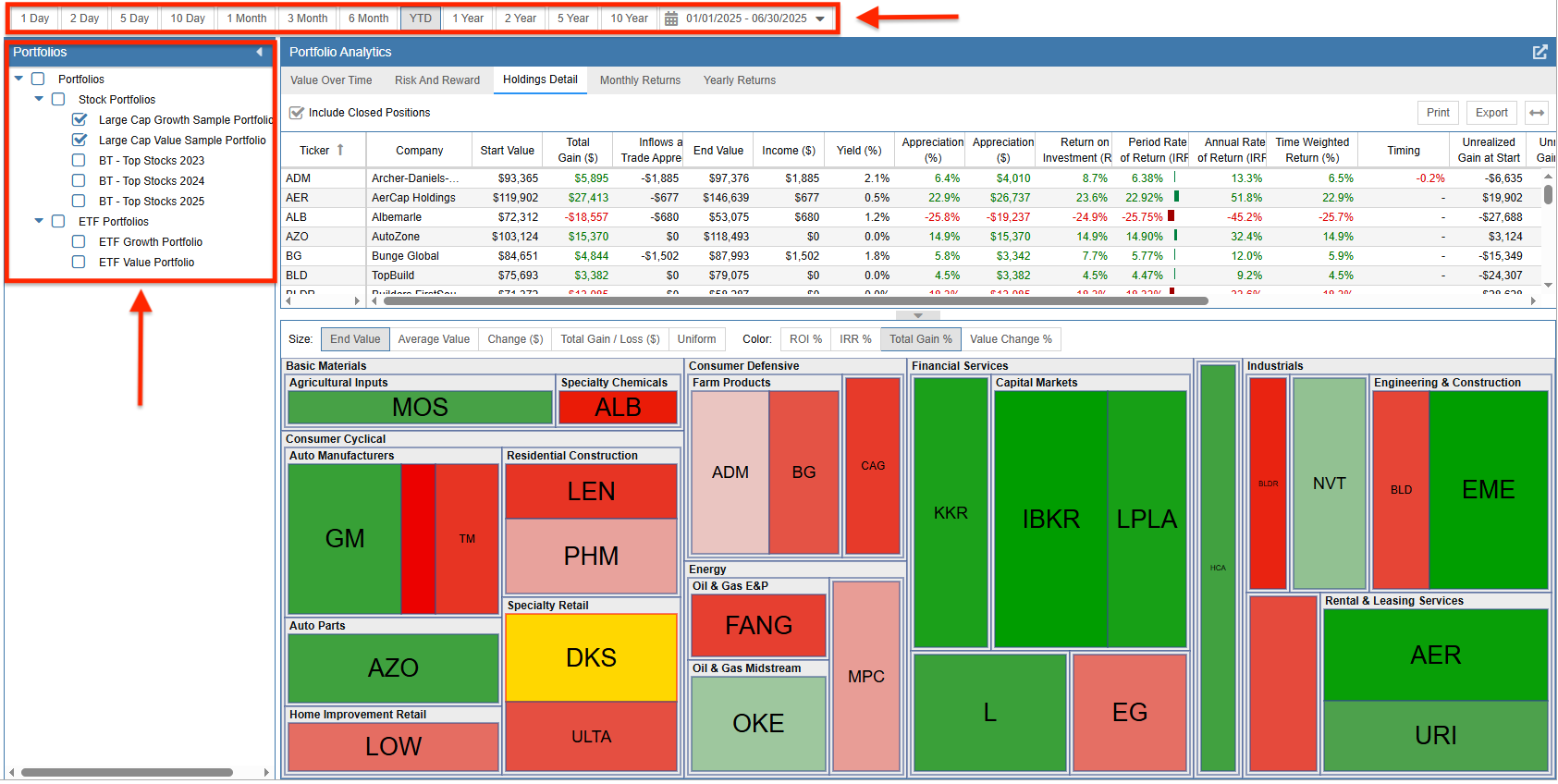Pop out the Portfolio Analytics panel
The height and width of the screenshot is (784, 1558).
click(x=1540, y=52)
